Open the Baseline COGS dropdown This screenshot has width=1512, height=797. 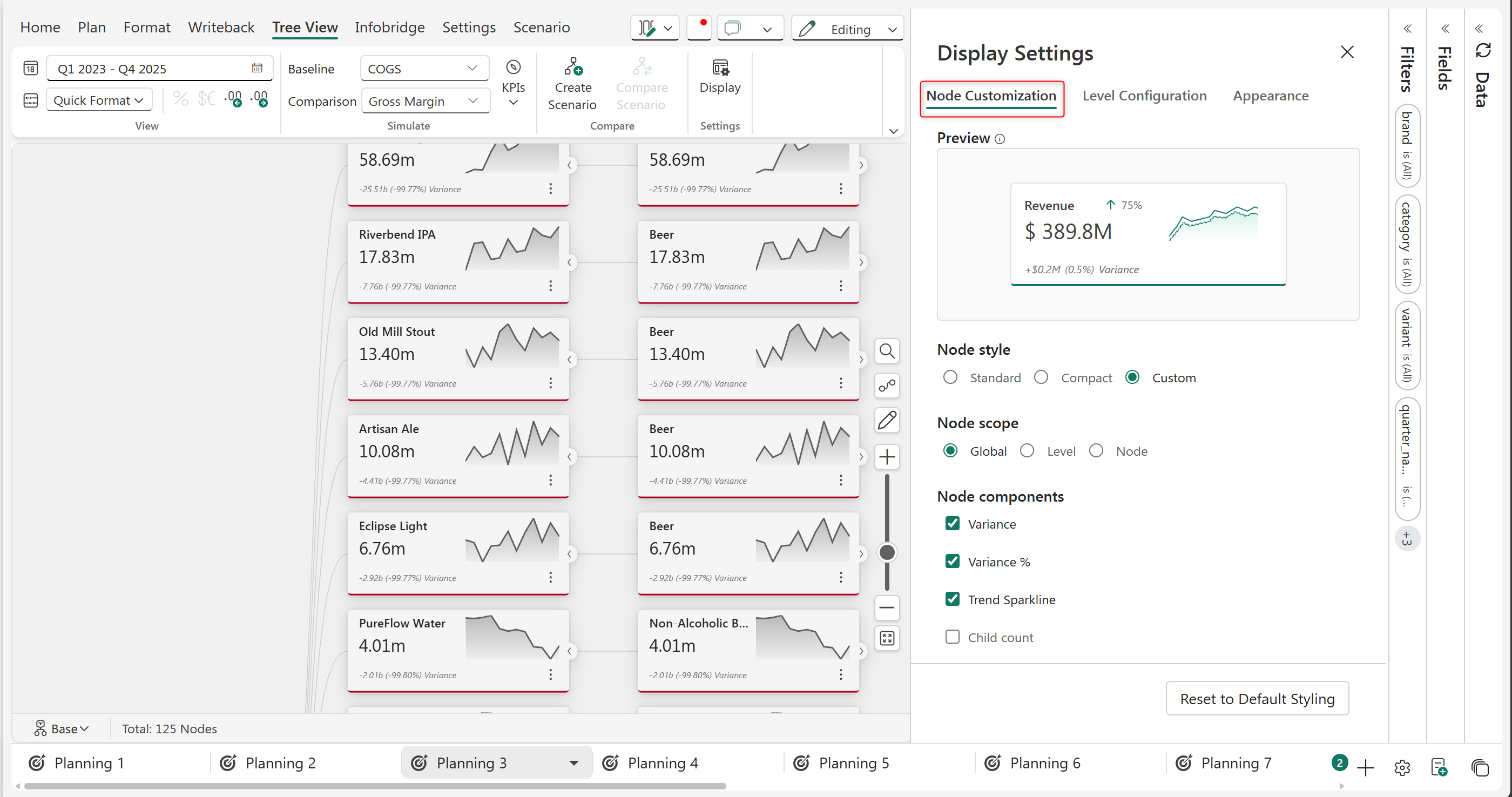pyautogui.click(x=424, y=69)
